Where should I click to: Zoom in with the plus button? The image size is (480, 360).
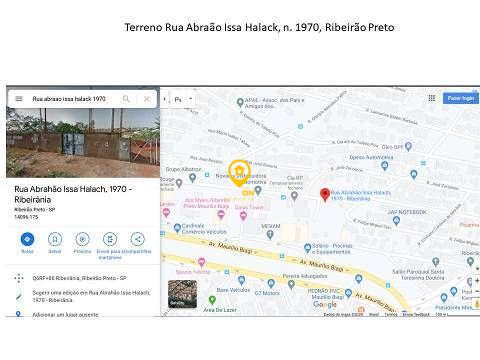tap(477, 281)
